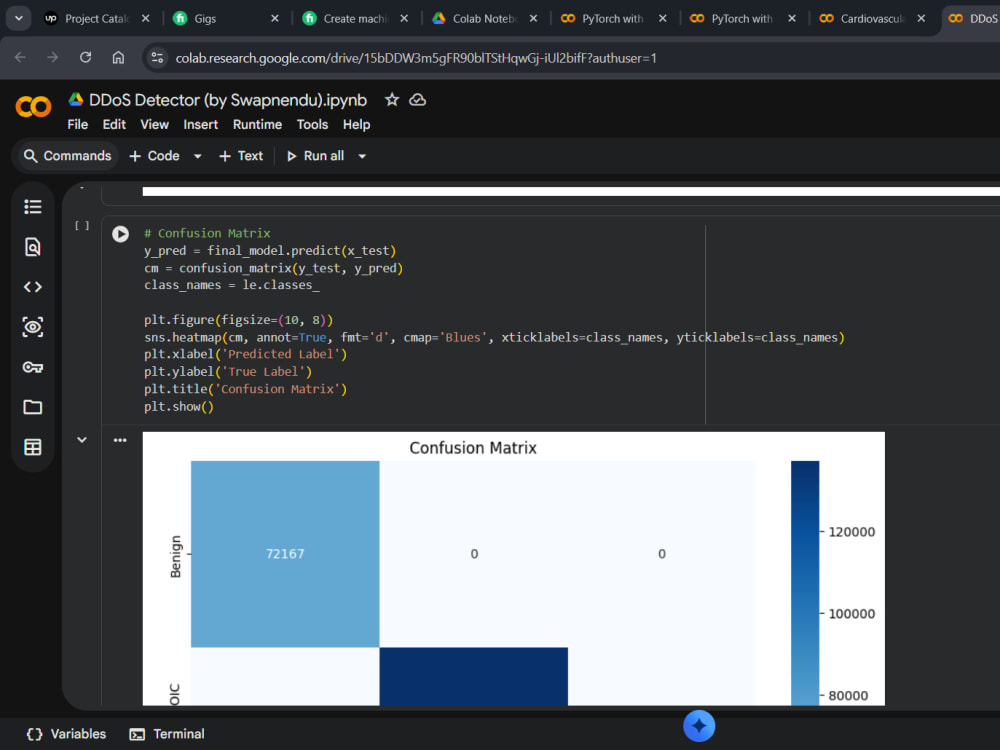Image resolution: width=1000 pixels, height=750 pixels.
Task: Open the Help menu
Action: pos(357,124)
